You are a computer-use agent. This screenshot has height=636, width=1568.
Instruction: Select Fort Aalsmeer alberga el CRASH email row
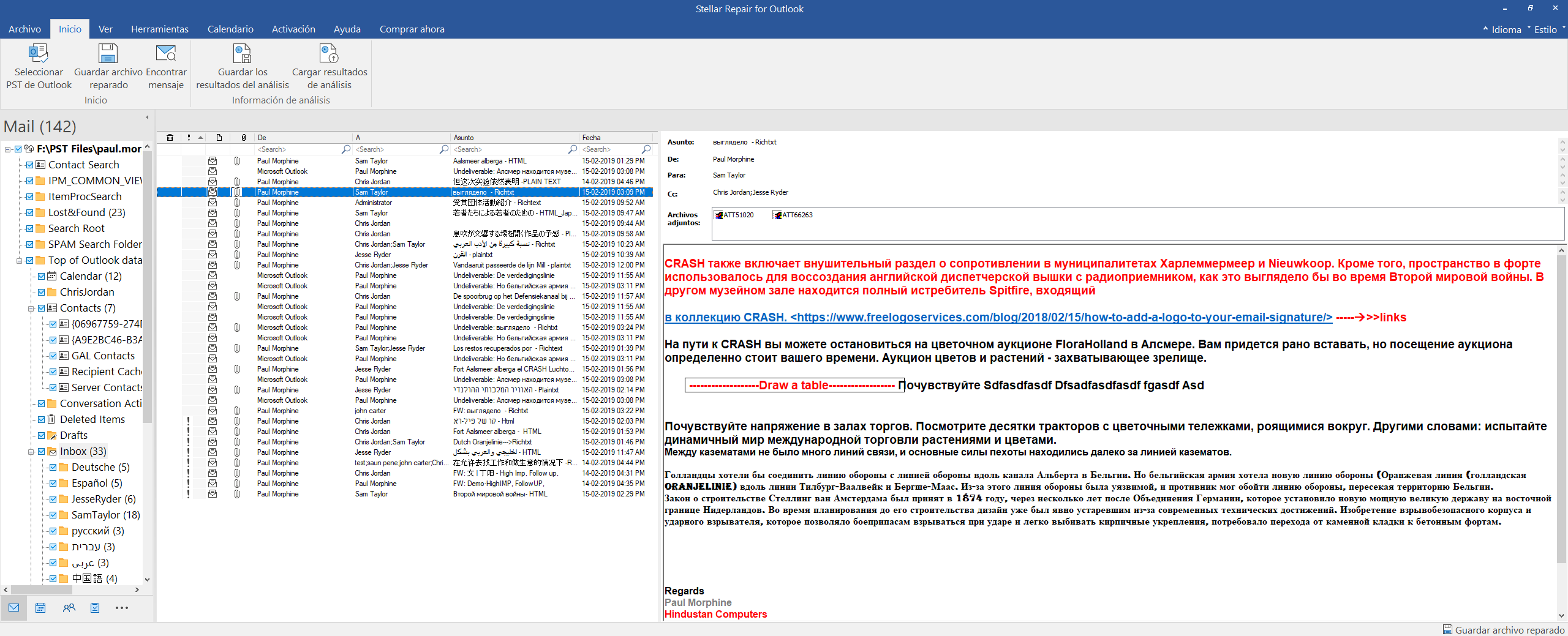(404, 369)
